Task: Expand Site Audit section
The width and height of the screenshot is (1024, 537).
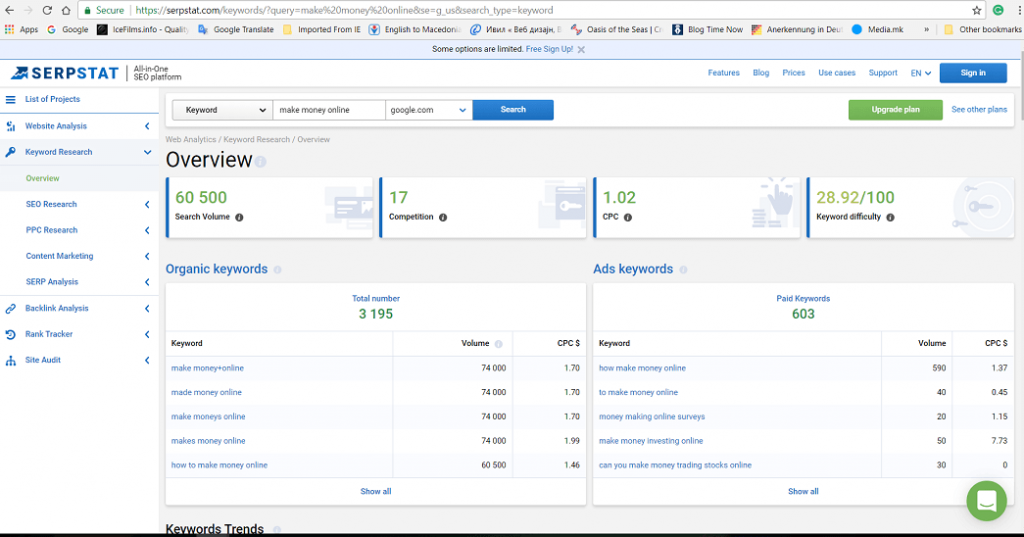Action: tap(147, 361)
